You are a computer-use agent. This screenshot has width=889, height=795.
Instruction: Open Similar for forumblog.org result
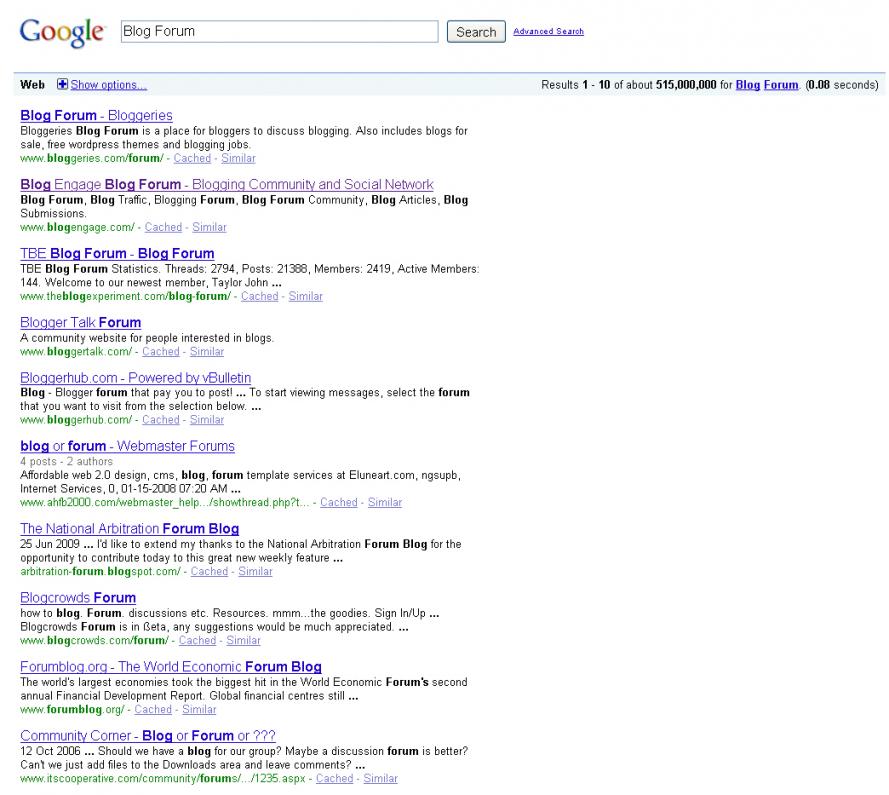[199, 709]
